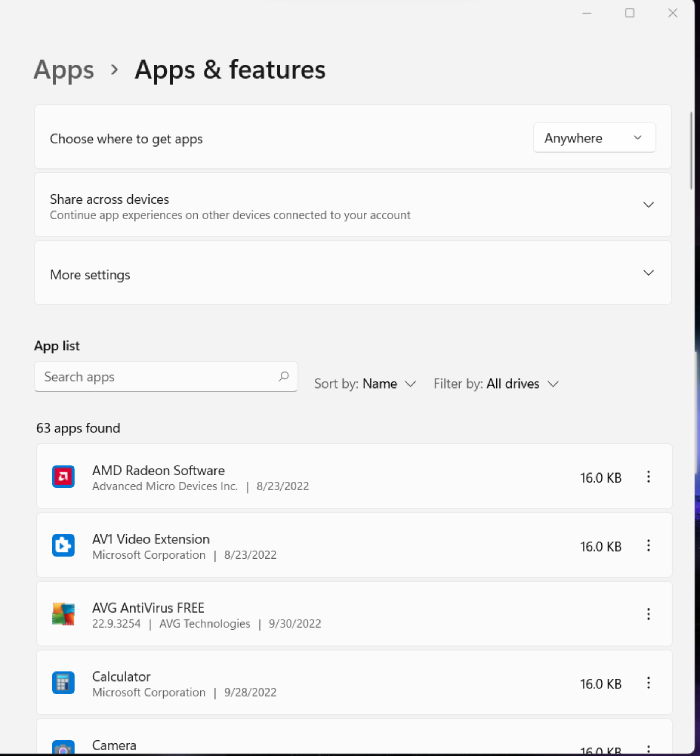Open more options for AMD Radeon Software
Image resolution: width=700 pixels, height=756 pixels.
click(x=648, y=477)
